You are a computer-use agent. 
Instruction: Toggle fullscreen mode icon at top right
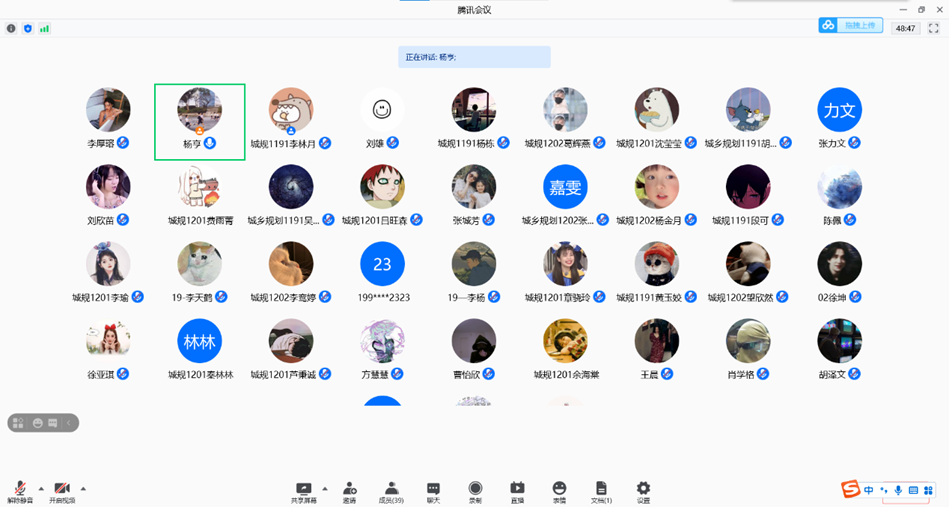(x=934, y=28)
